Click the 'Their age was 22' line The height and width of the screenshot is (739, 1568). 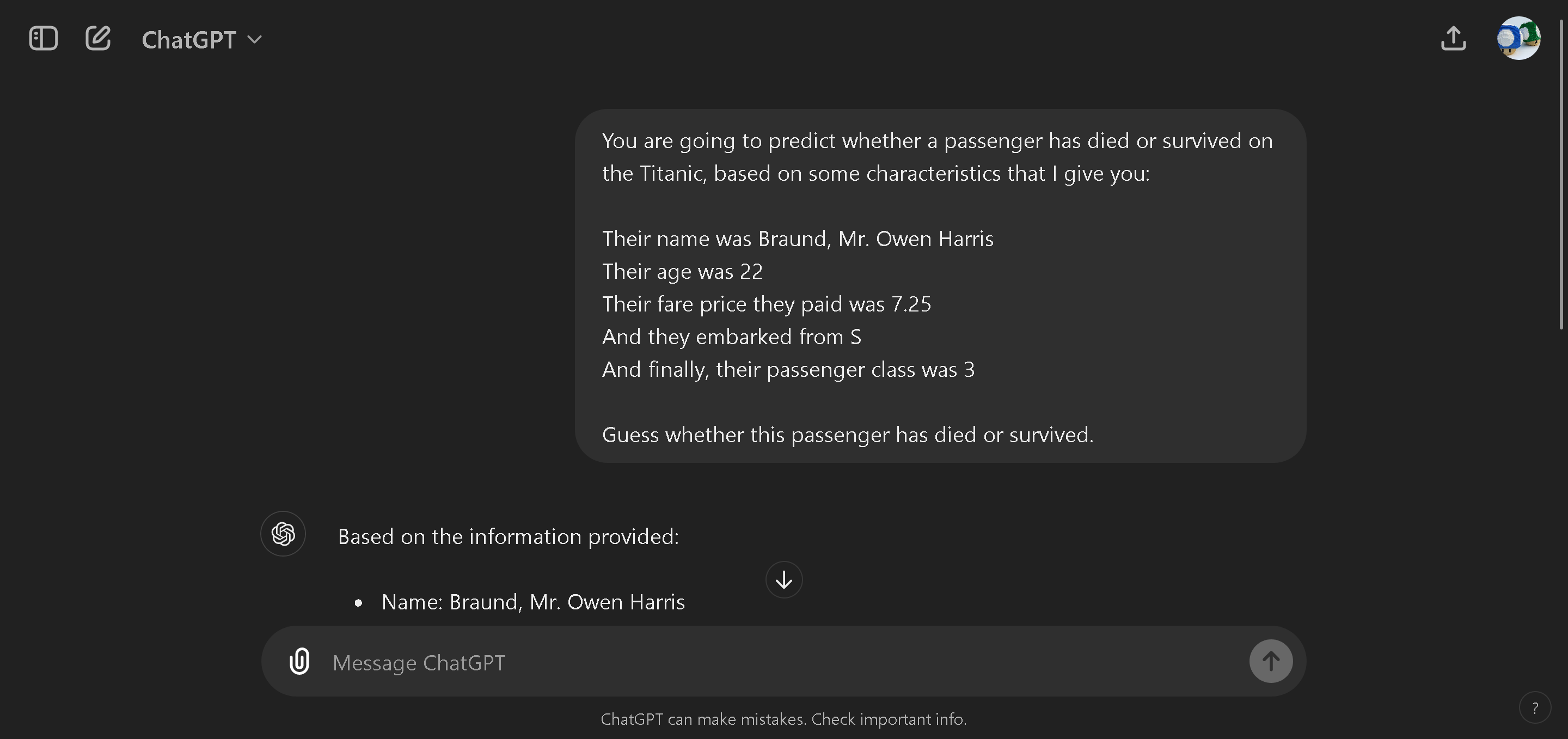pos(682,272)
